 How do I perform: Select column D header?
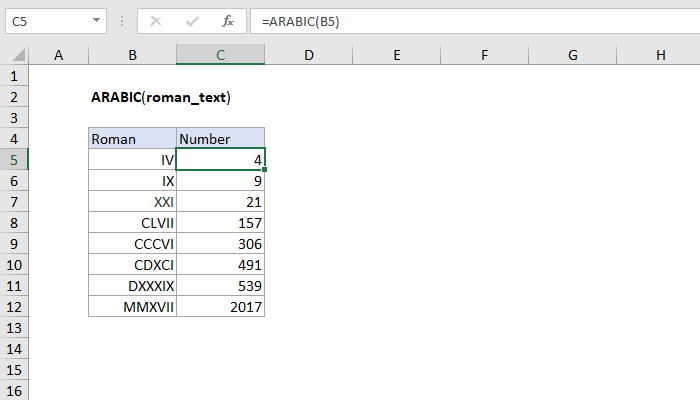coord(308,55)
